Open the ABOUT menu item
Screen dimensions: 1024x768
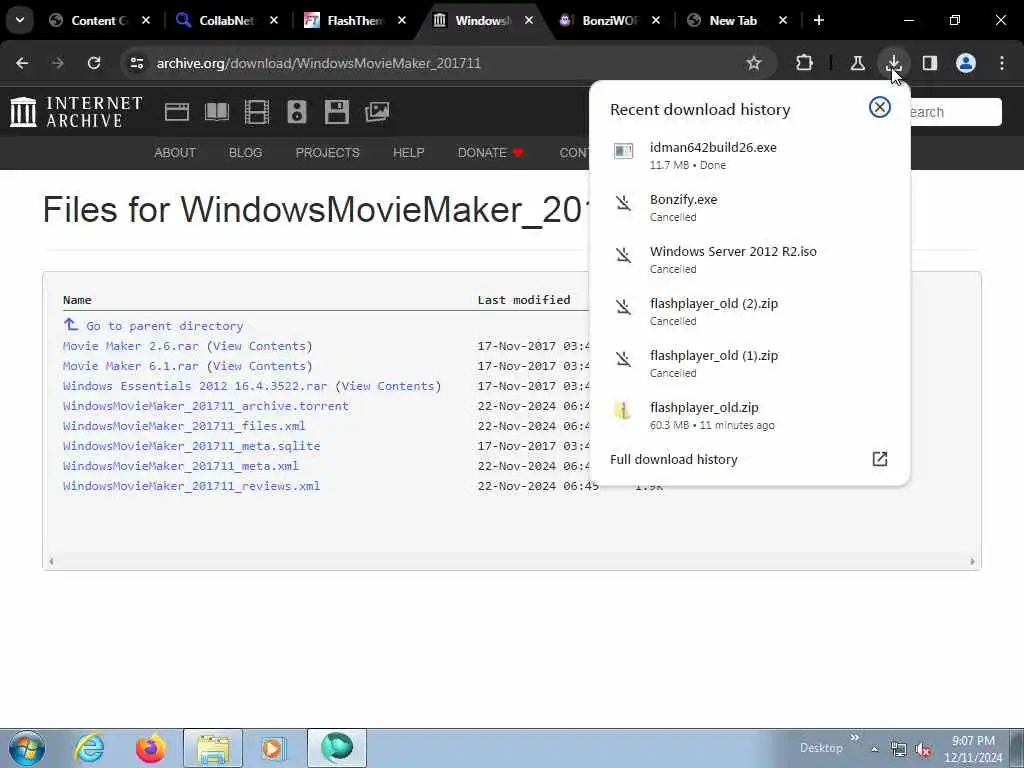tap(175, 153)
